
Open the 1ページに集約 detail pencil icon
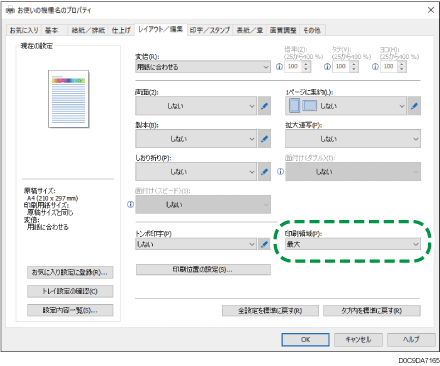click(x=414, y=106)
